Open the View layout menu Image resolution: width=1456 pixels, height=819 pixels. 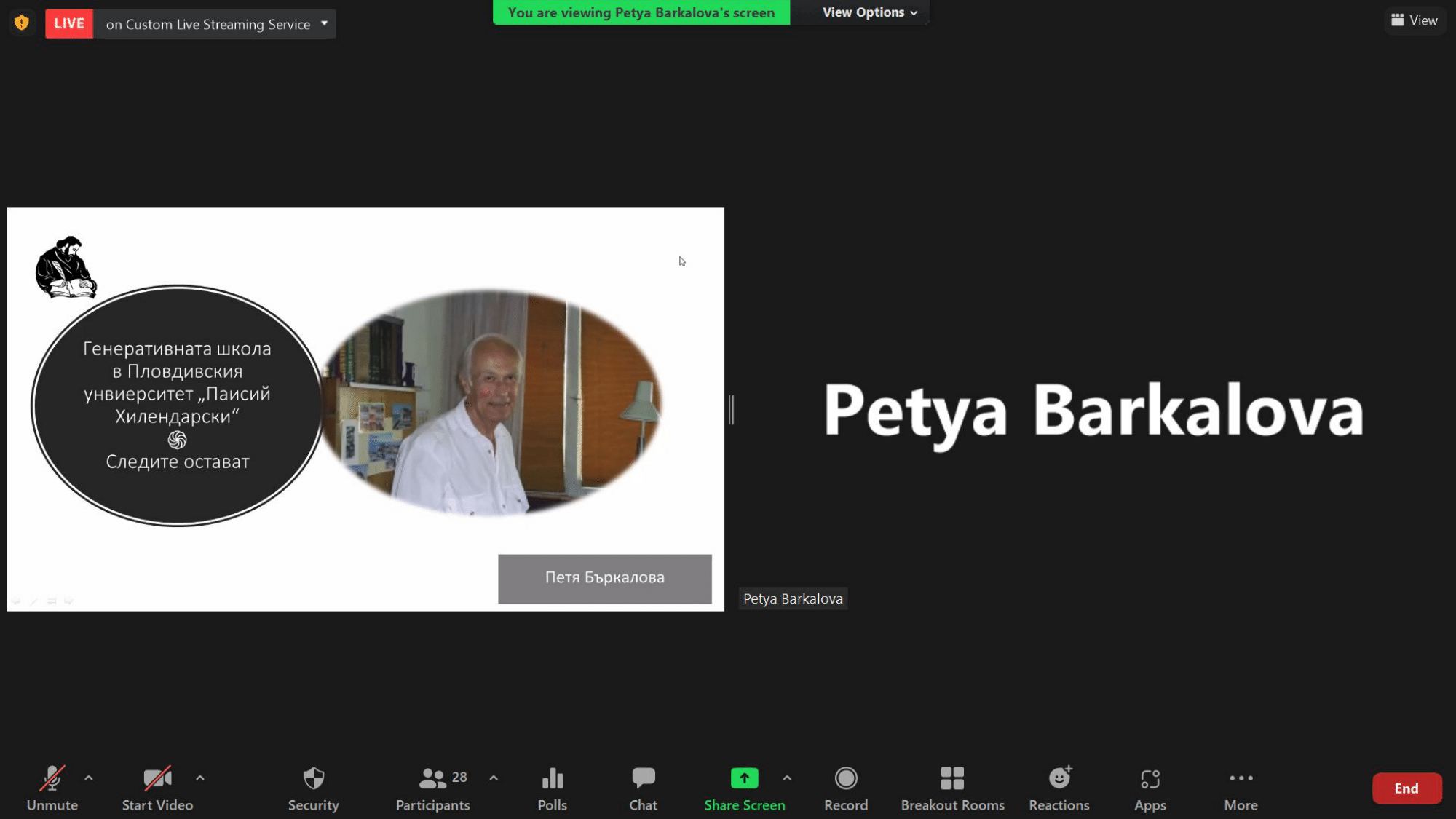point(1414,20)
